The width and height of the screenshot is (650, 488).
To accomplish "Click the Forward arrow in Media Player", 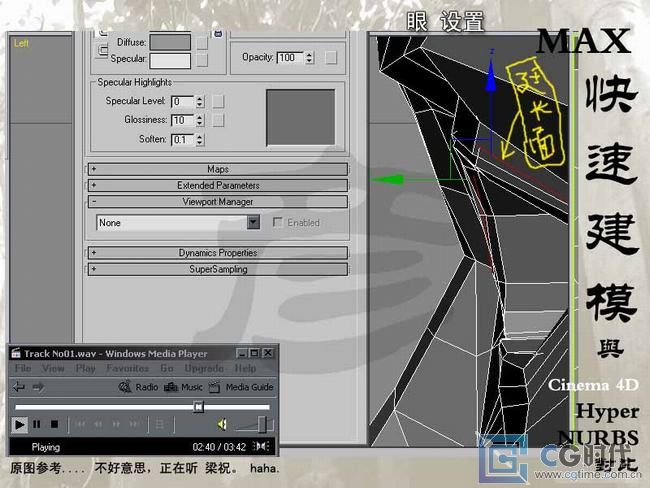I will coord(38,387).
